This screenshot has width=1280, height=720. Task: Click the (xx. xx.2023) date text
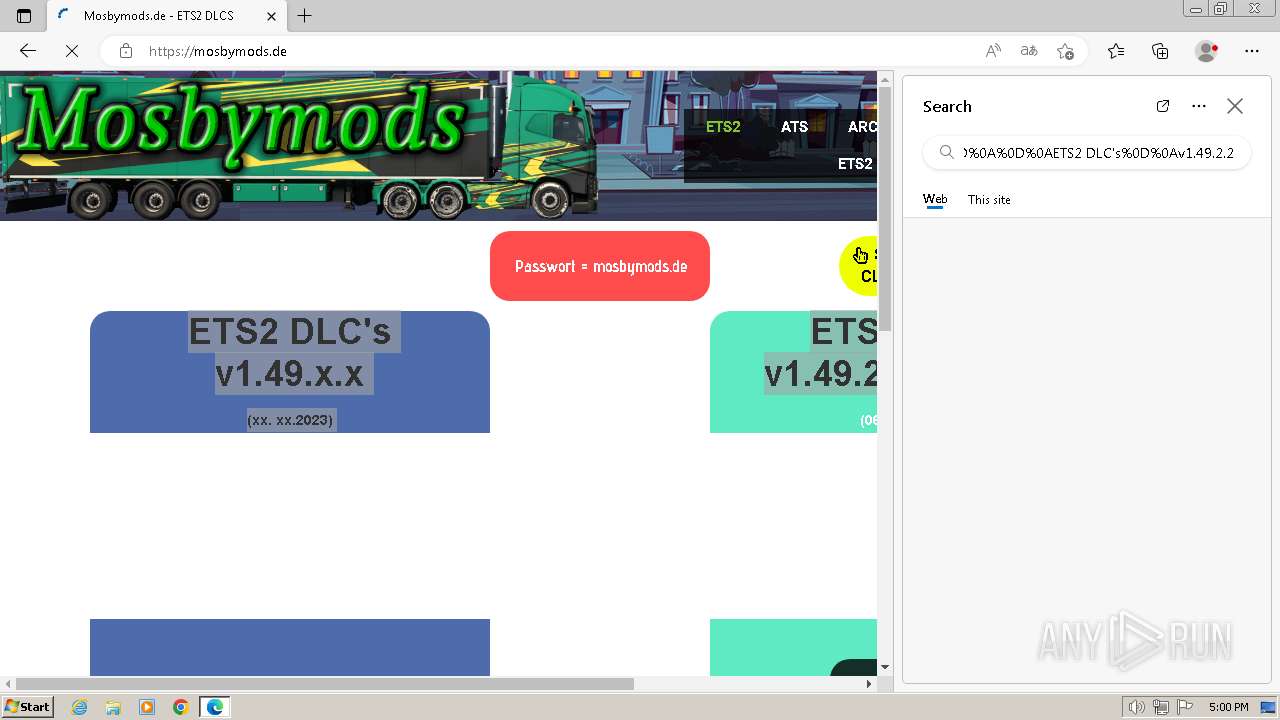point(290,420)
